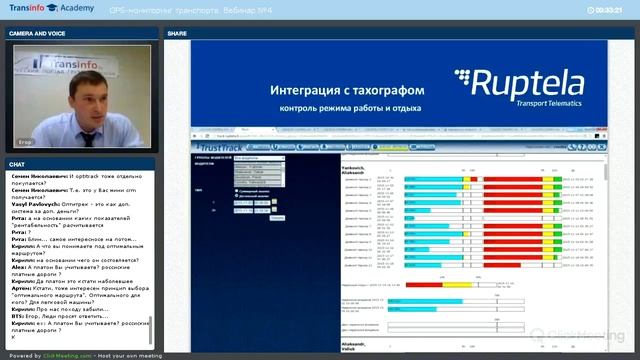Click the driver name Aliaksandr Valiuk at the report bottom

click(x=353, y=347)
